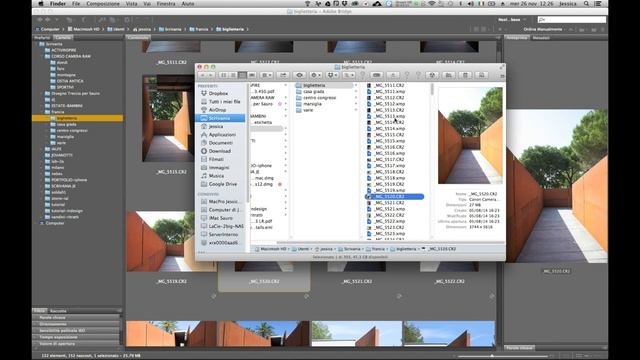The width and height of the screenshot is (640, 360).
Task: Switch Finder to list view
Action: [x=233, y=75]
